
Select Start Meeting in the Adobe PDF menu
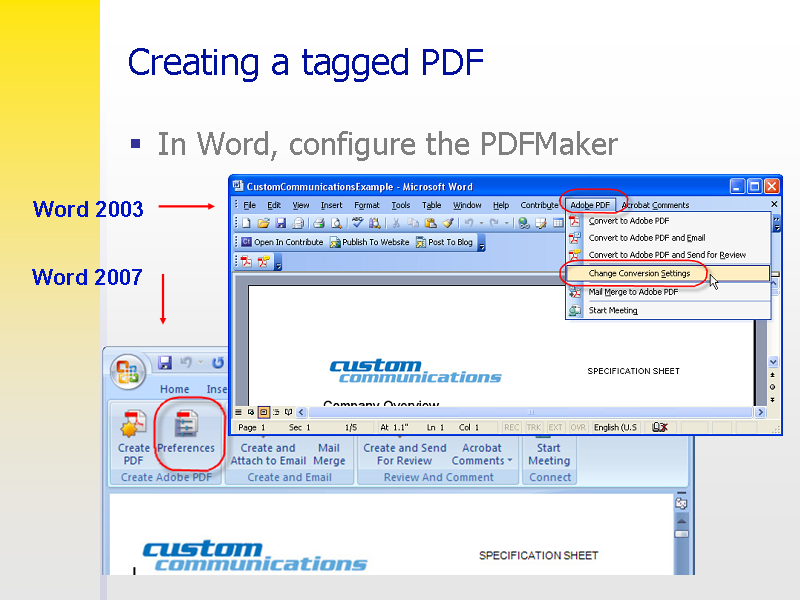point(668,310)
